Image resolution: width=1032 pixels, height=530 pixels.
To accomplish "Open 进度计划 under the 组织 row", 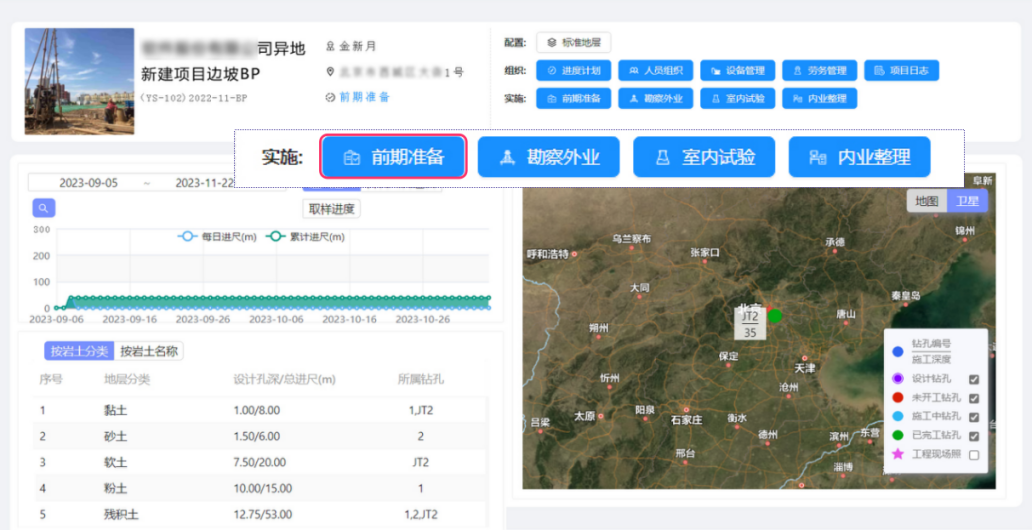I will pos(573,71).
